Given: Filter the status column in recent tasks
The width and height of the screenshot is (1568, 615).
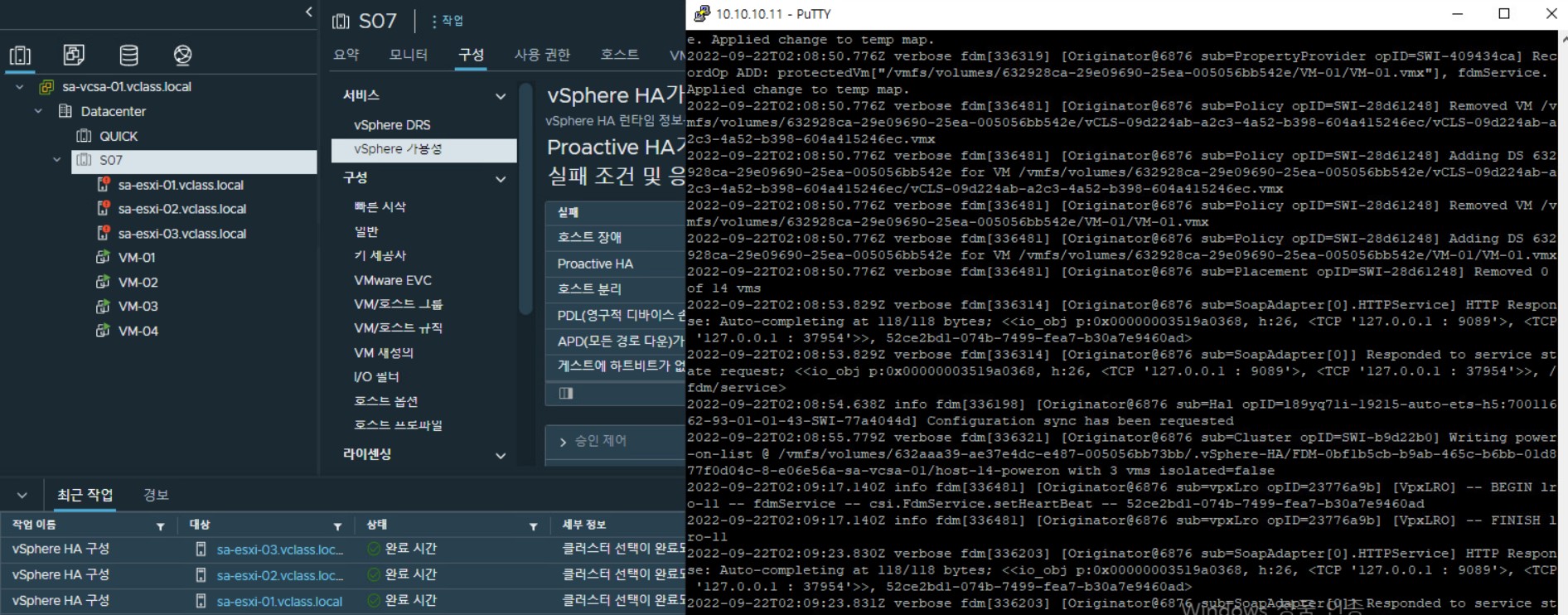Looking at the screenshot, I should [x=534, y=526].
